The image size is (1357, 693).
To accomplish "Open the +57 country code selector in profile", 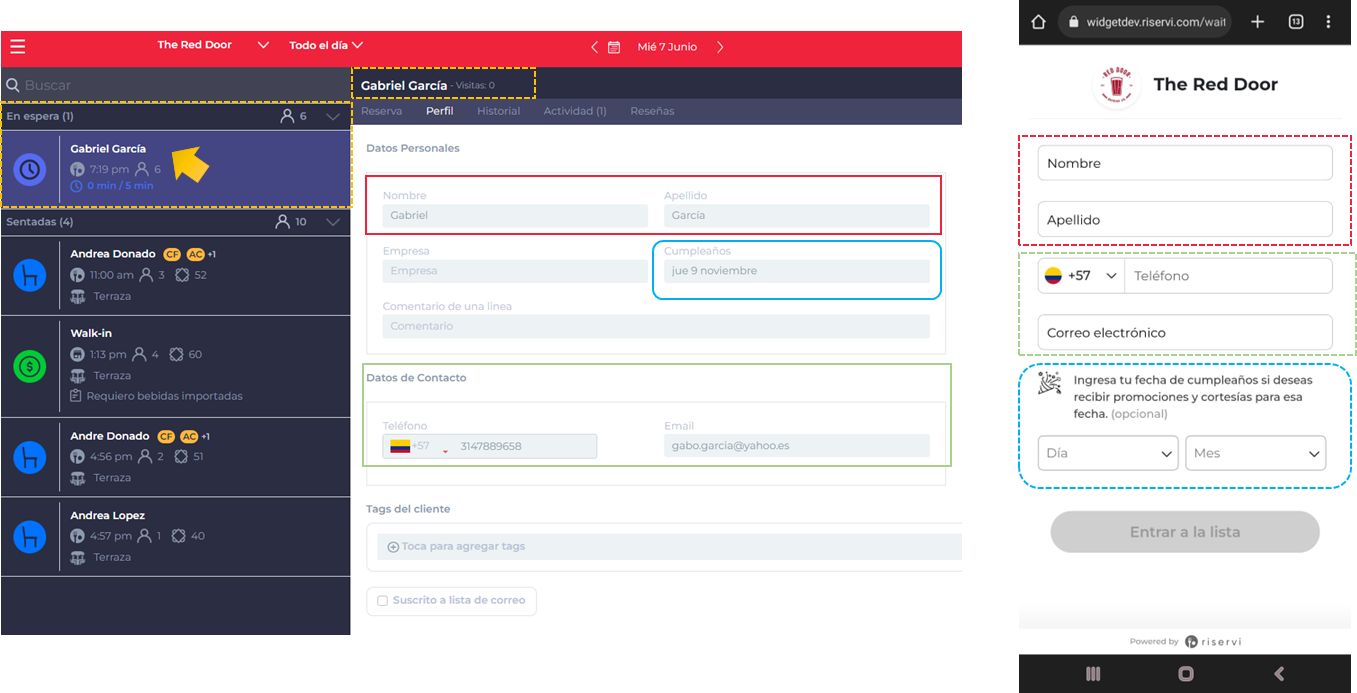I will click(x=418, y=446).
